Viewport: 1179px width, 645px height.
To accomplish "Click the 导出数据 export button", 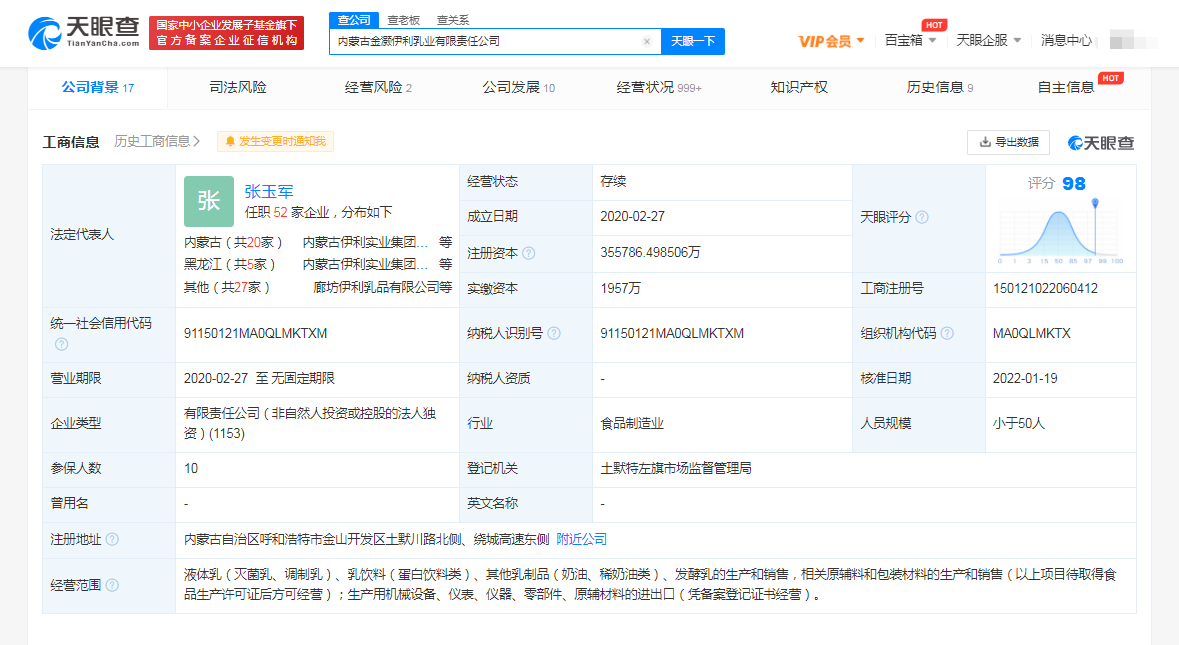I will [1008, 142].
